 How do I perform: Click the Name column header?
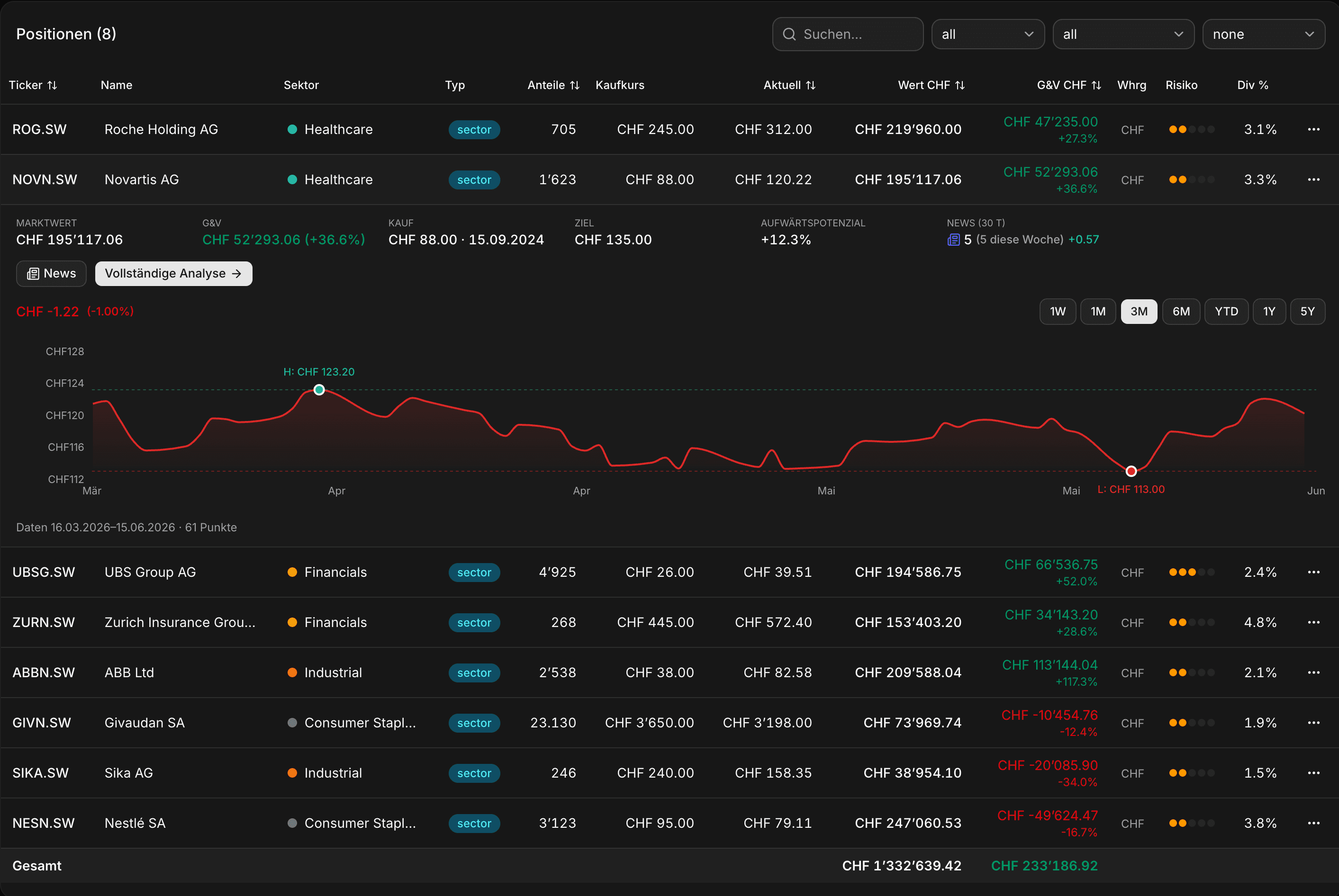tap(117, 85)
